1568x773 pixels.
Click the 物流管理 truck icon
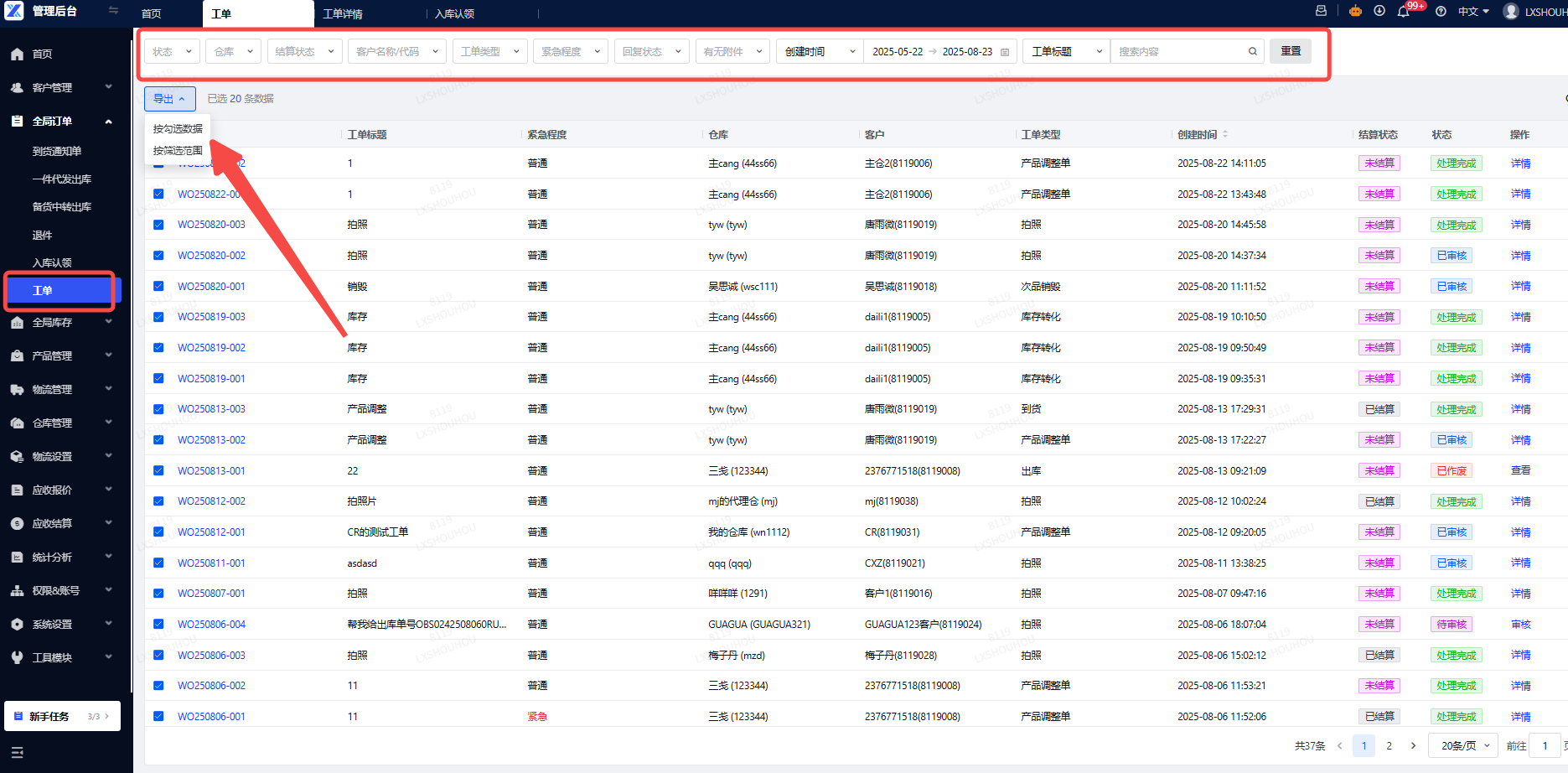coord(17,389)
